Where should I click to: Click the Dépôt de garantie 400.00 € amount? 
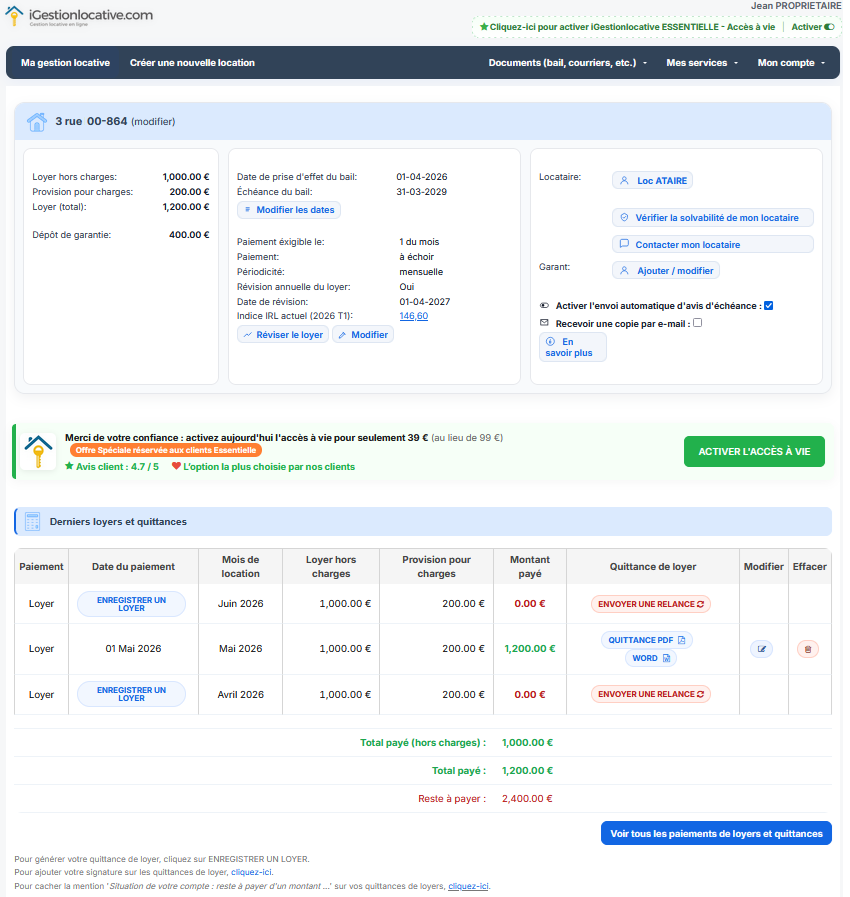point(189,235)
